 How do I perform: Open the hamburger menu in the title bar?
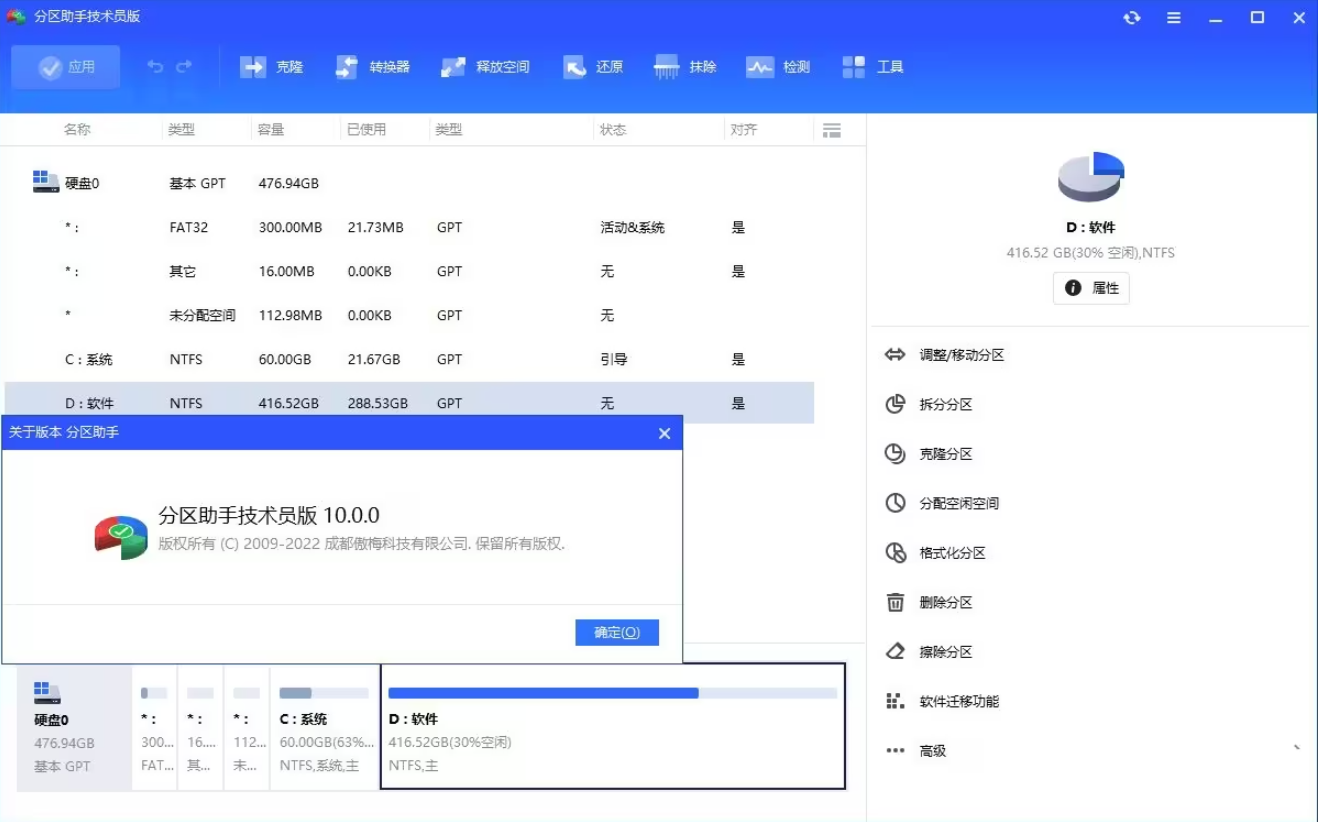click(x=1174, y=17)
